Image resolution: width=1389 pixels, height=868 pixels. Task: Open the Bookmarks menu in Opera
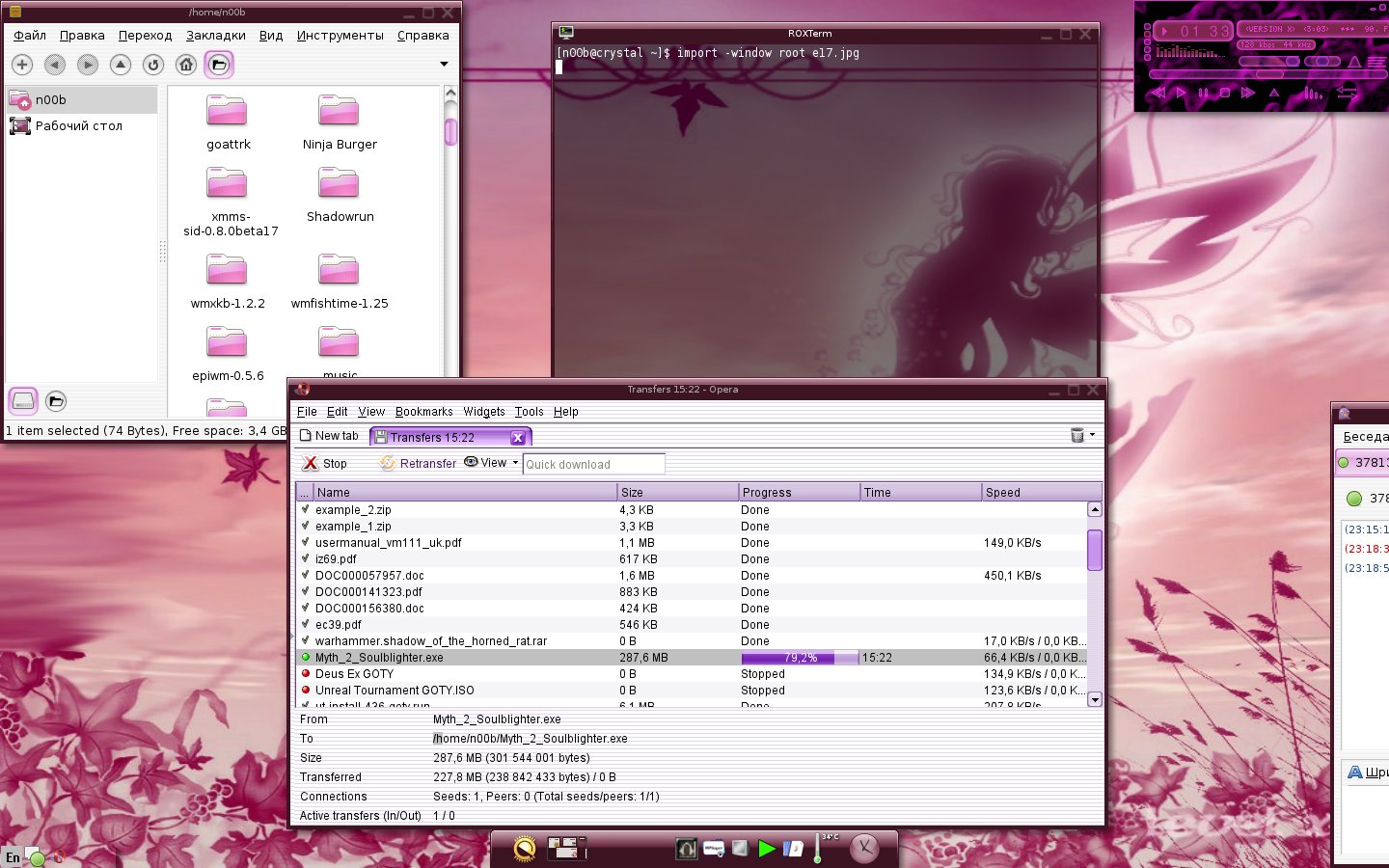pos(423,412)
